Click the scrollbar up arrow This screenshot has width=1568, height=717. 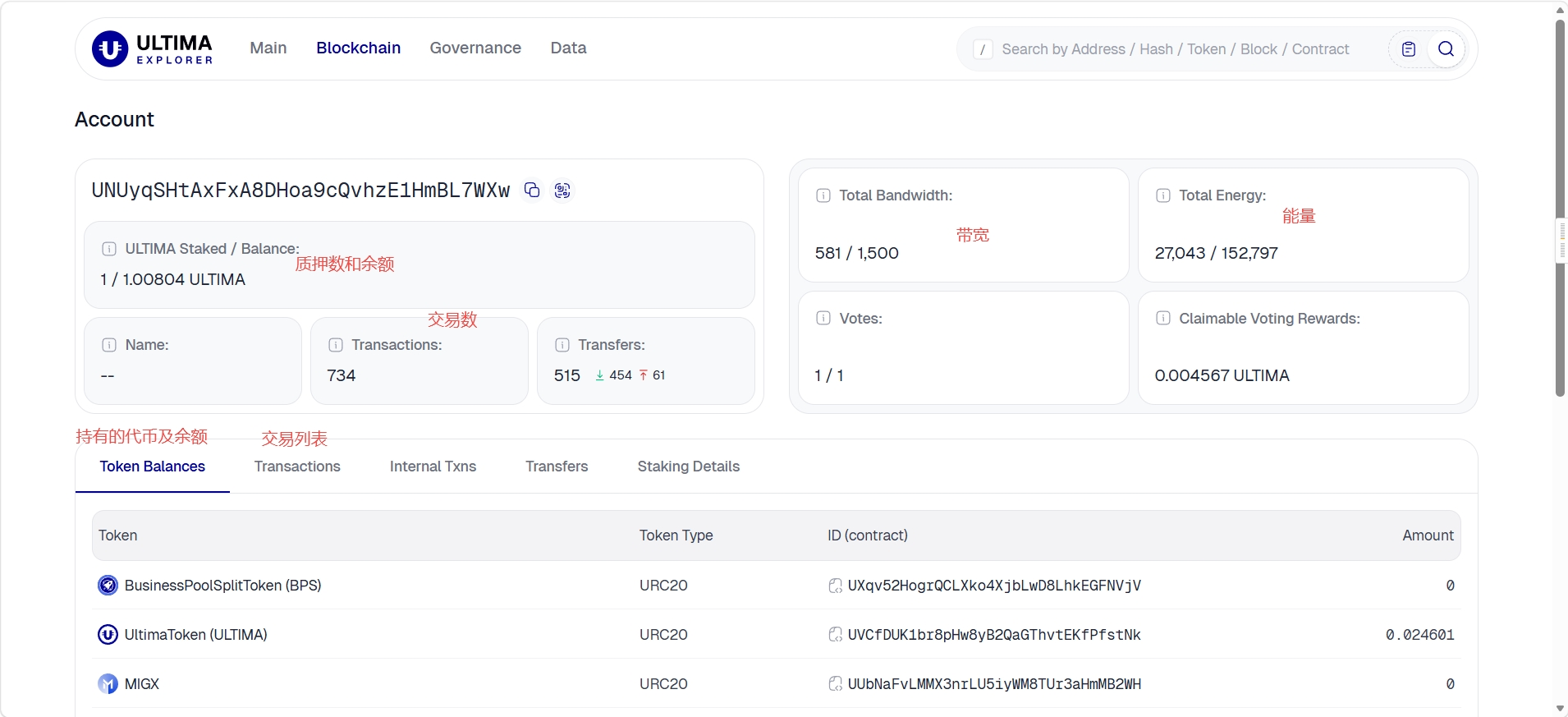[1560, 10]
